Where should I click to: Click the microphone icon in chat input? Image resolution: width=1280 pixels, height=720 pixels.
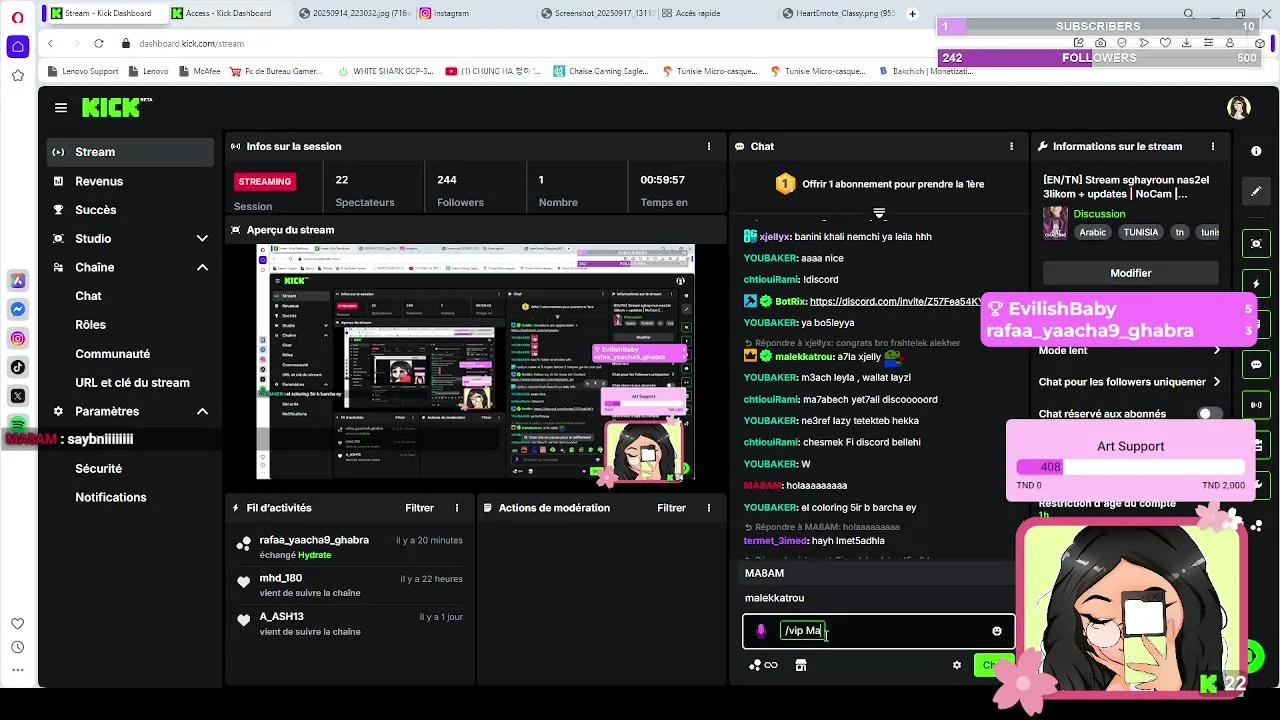click(761, 631)
